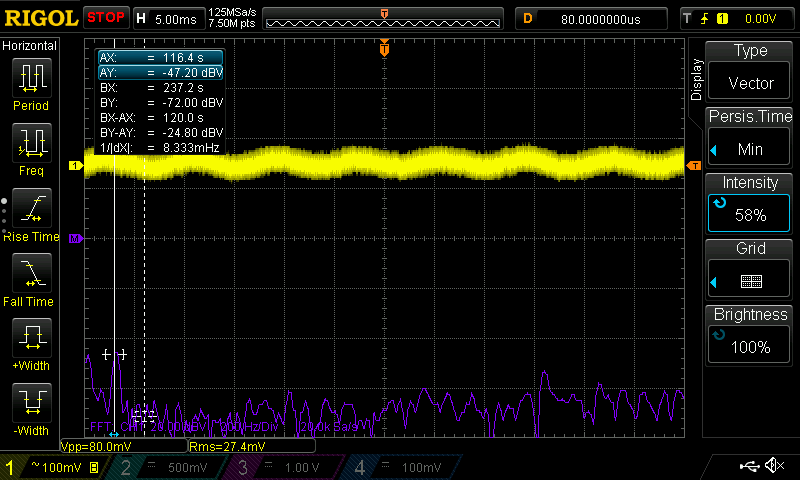The height and width of the screenshot is (480, 800).
Task: Select the Period measurement icon
Action: click(x=31, y=78)
